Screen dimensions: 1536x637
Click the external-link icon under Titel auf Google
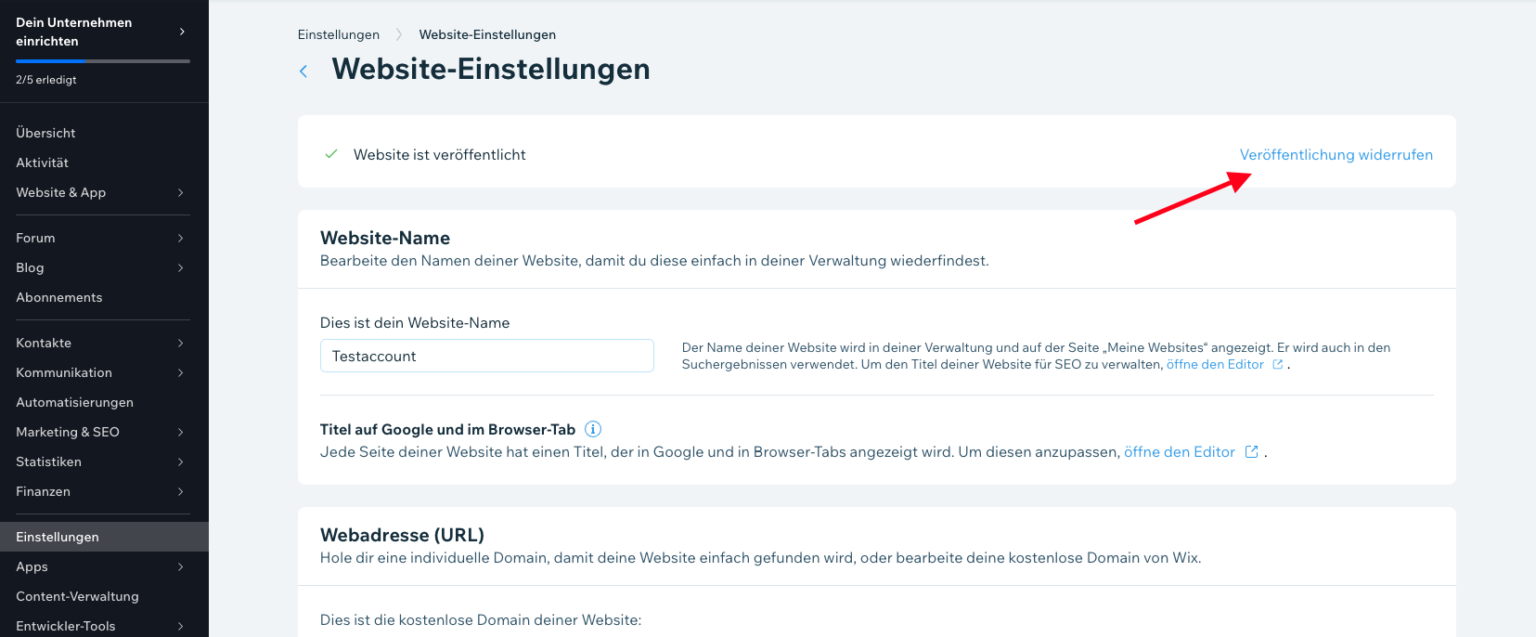click(1251, 451)
